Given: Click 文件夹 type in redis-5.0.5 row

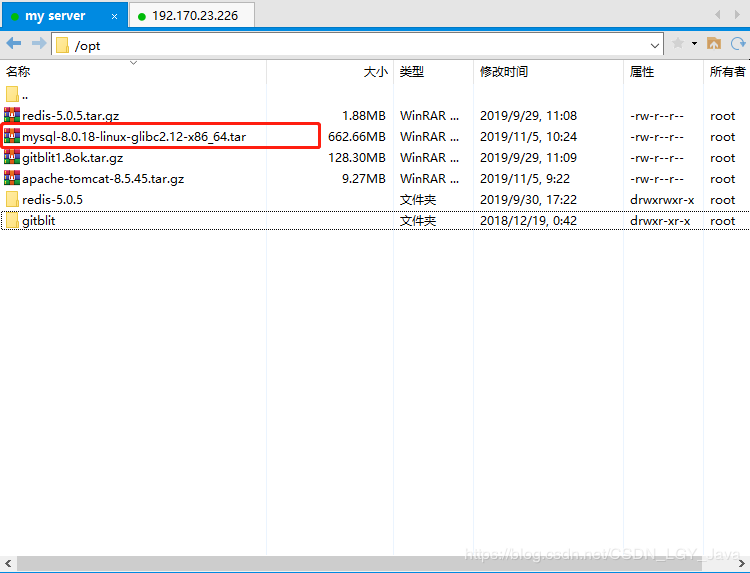Looking at the screenshot, I should click(x=418, y=199).
